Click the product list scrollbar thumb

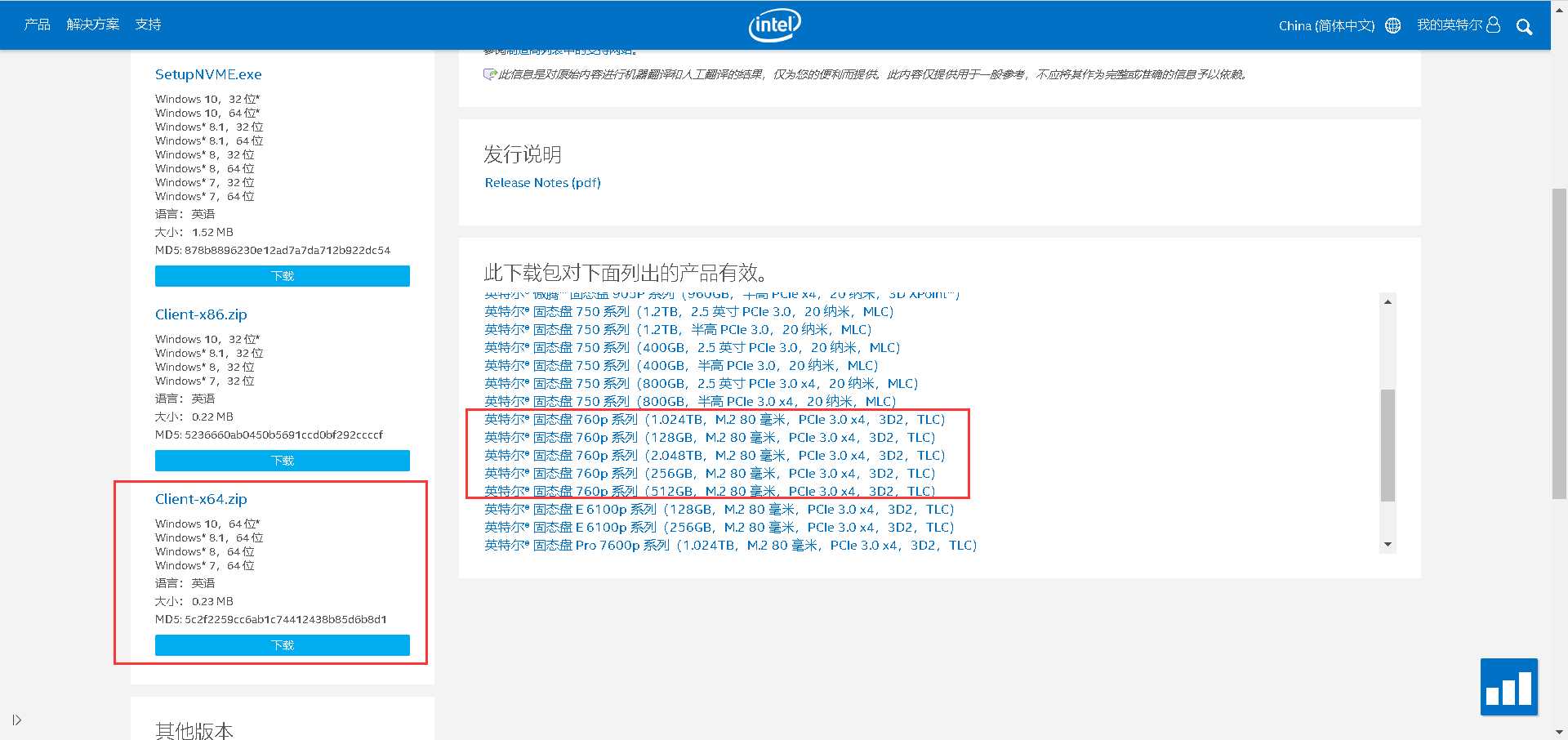tap(1388, 446)
